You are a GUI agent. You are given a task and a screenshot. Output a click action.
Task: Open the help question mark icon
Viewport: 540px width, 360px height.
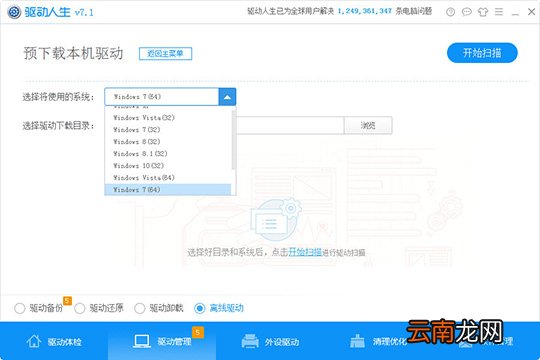pos(450,12)
